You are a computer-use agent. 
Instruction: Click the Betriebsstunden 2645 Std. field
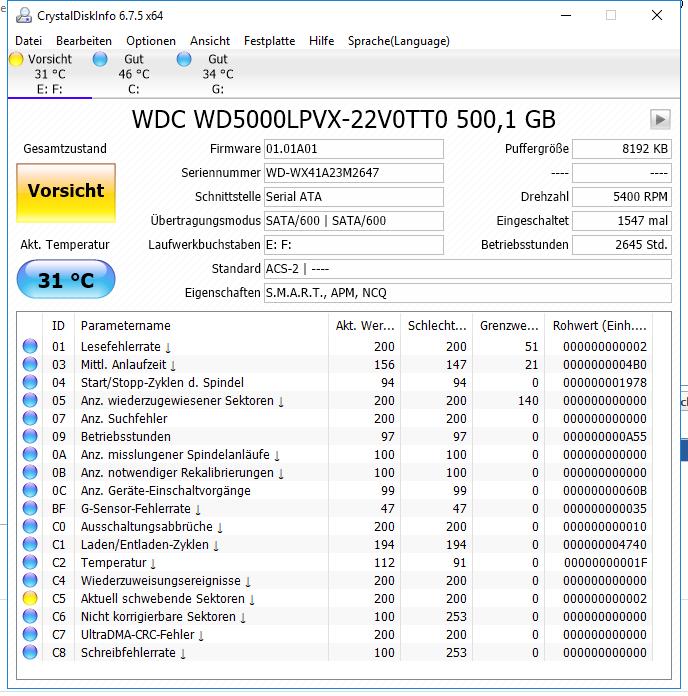click(622, 245)
